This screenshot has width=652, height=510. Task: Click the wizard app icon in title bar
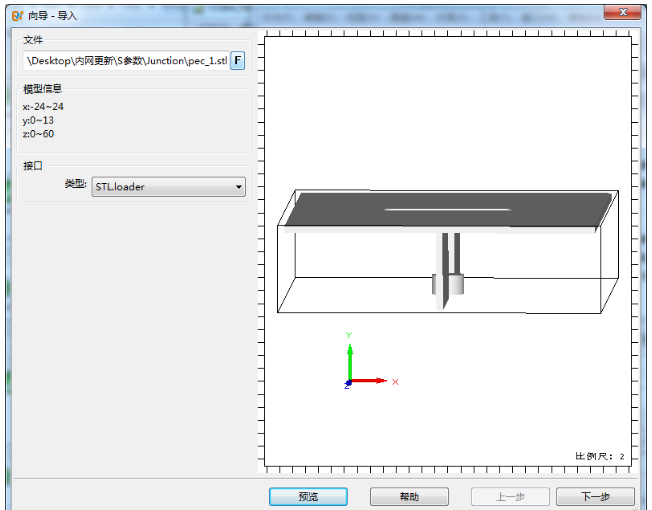click(x=15, y=15)
